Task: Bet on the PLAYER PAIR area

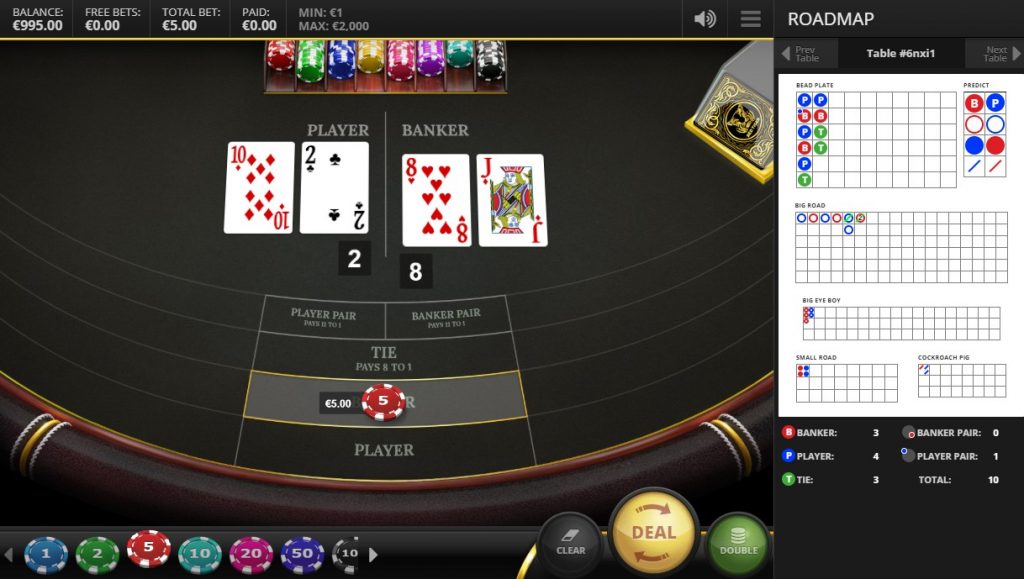Action: pos(323,317)
